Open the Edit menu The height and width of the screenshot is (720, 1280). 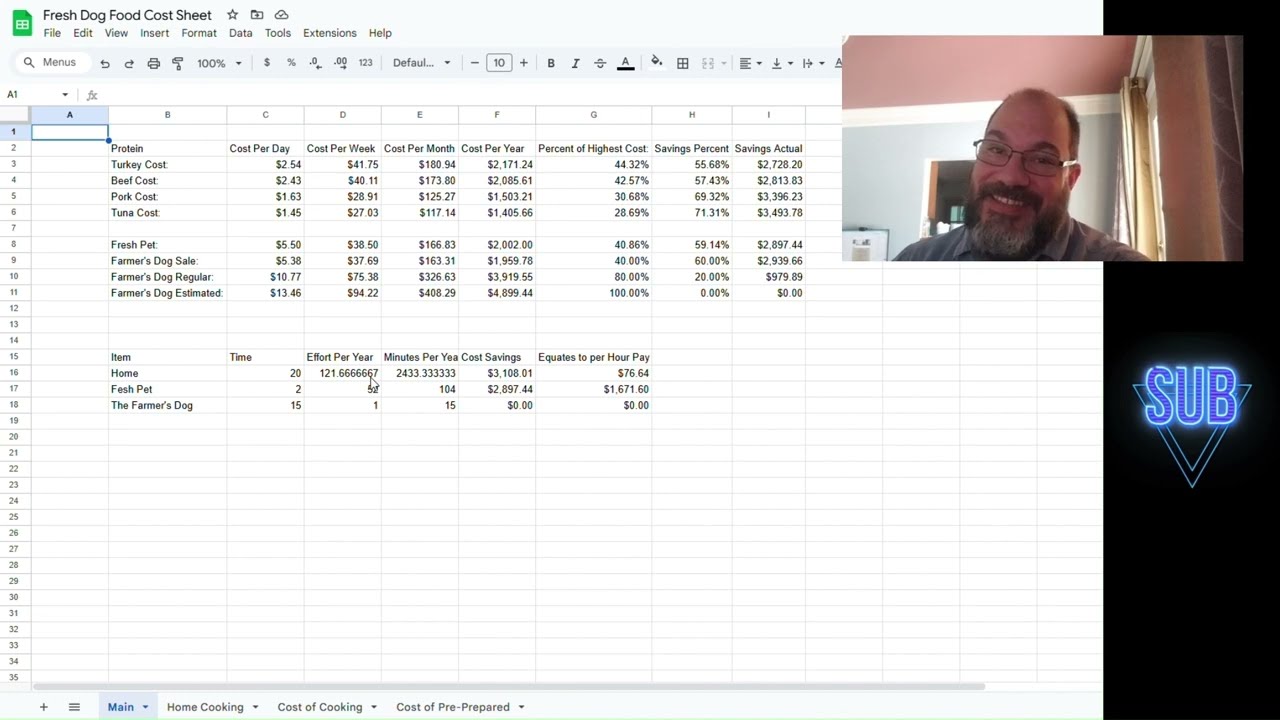pyautogui.click(x=83, y=33)
